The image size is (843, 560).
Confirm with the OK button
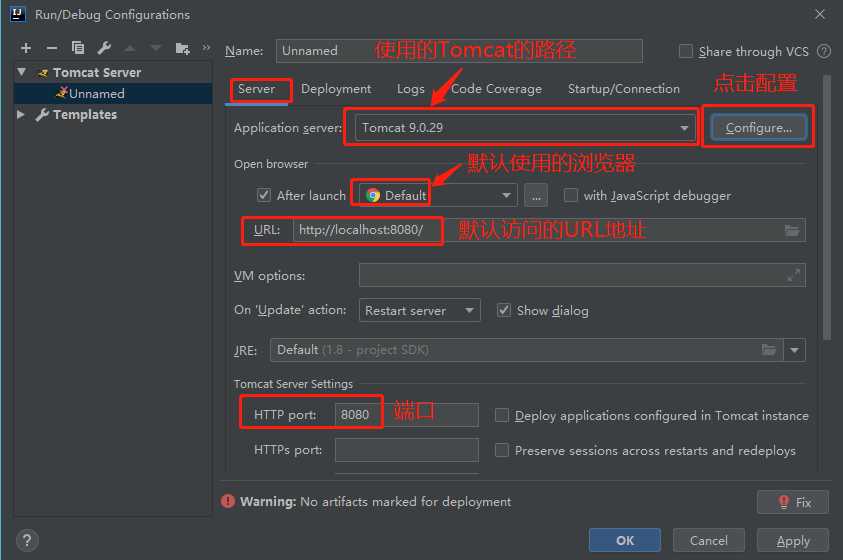coord(625,540)
